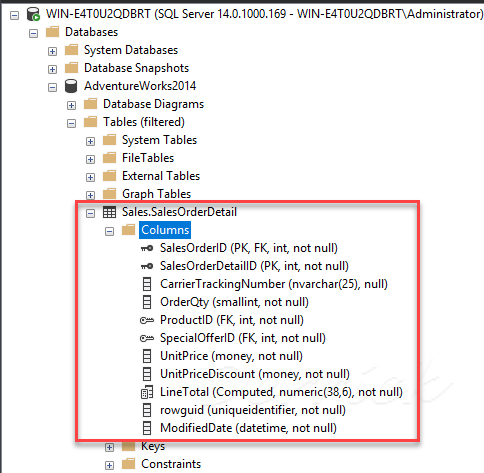Click the column icon beside CarrierTrackingNumber
Image resolution: width=484 pixels, height=473 pixels.
coord(147,284)
